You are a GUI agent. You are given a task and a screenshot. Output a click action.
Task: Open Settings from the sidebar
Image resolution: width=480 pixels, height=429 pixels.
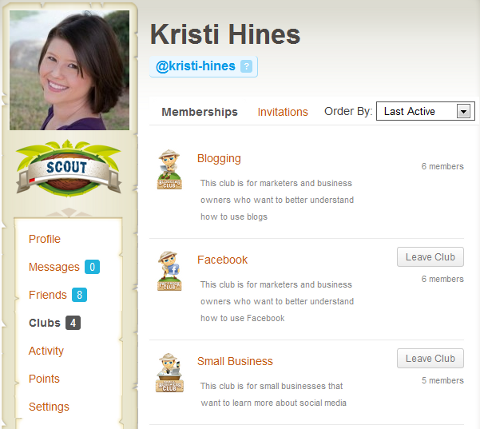click(x=49, y=407)
